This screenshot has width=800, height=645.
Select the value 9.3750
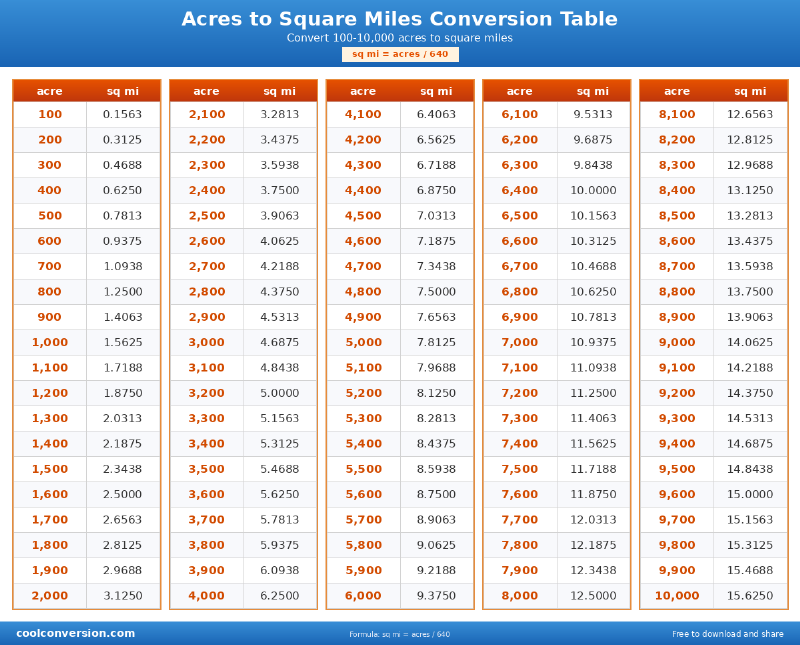(436, 596)
